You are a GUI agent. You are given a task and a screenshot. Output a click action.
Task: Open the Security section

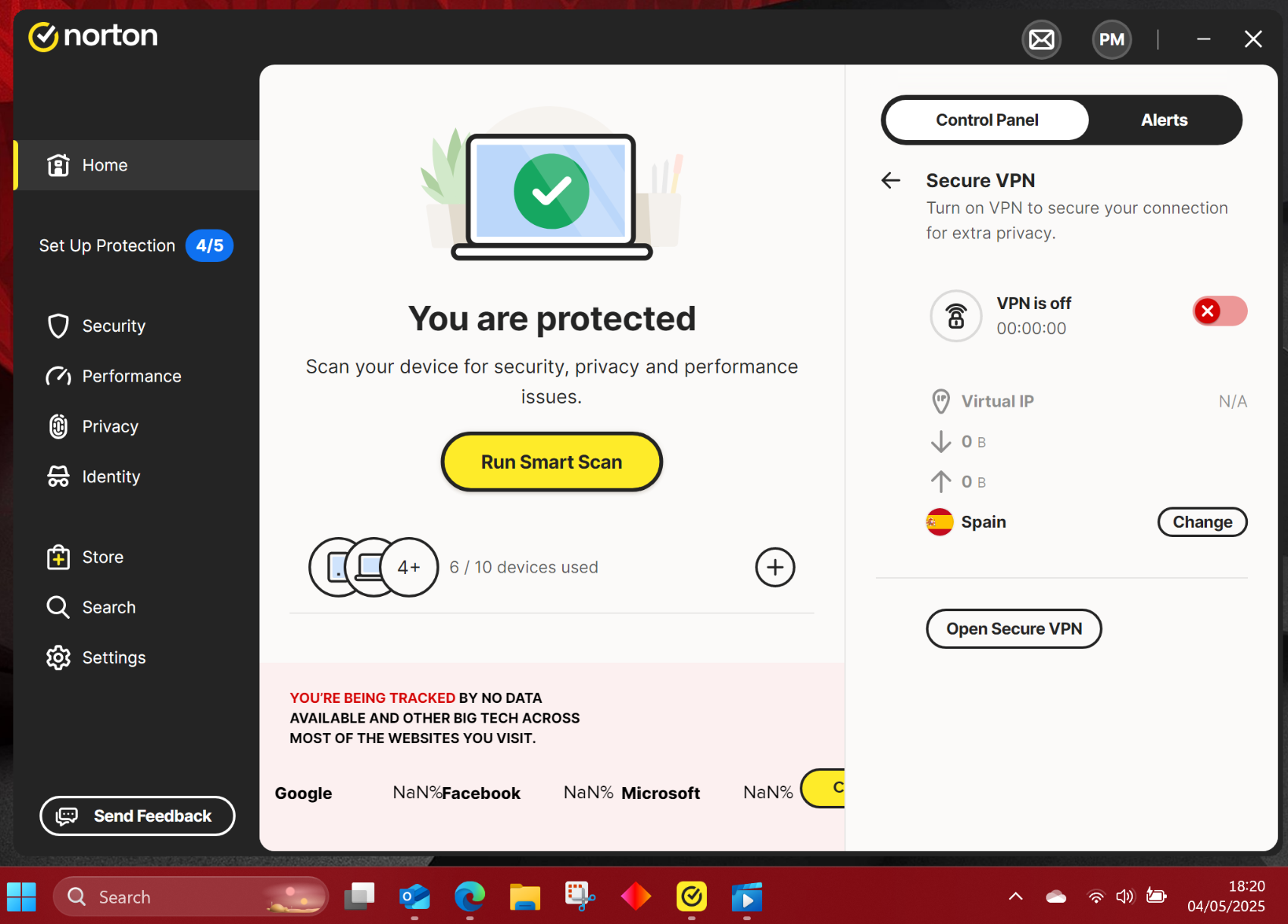96,326
